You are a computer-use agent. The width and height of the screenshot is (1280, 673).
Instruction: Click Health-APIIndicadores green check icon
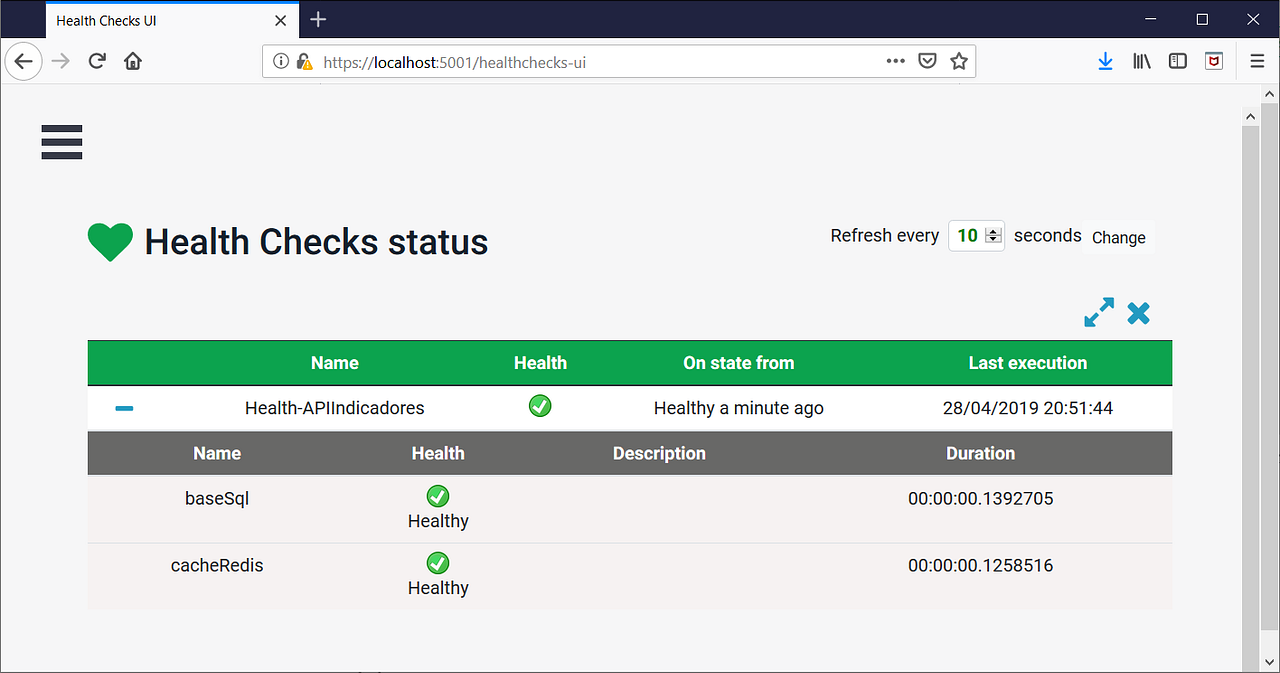540,406
